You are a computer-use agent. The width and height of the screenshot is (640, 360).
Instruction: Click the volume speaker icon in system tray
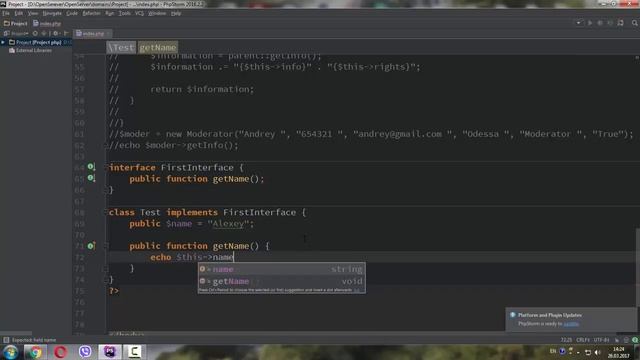(598, 352)
